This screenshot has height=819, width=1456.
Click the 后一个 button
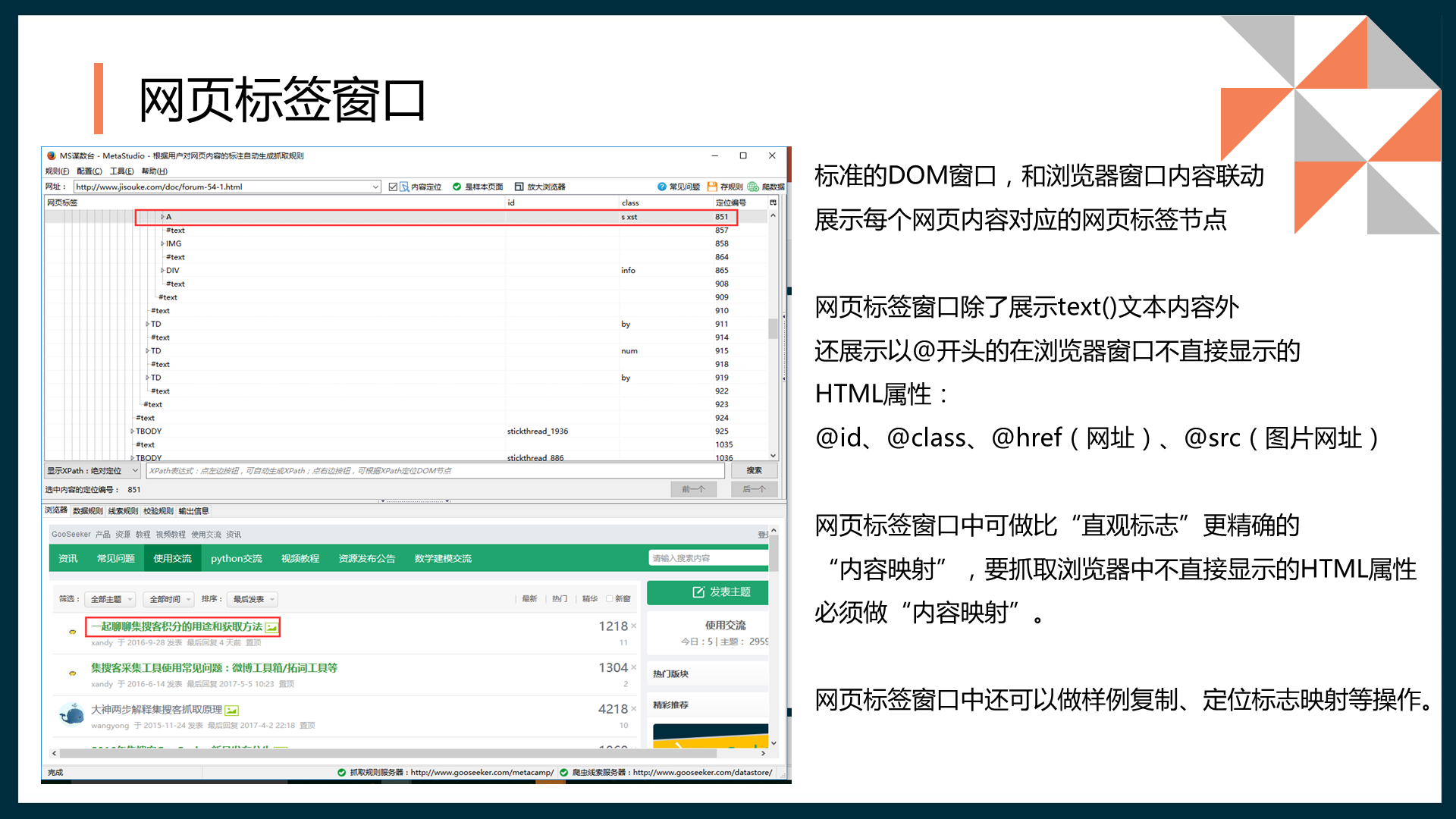754,489
